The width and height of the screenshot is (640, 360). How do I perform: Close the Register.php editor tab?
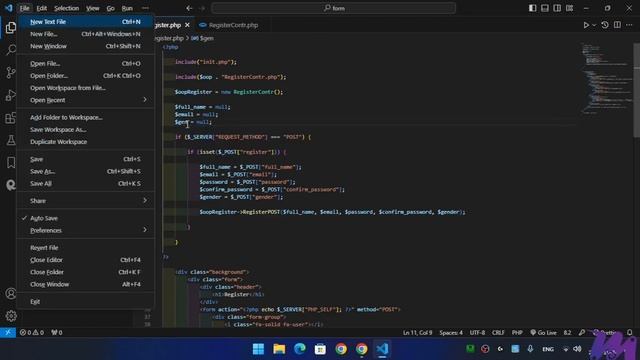point(187,25)
